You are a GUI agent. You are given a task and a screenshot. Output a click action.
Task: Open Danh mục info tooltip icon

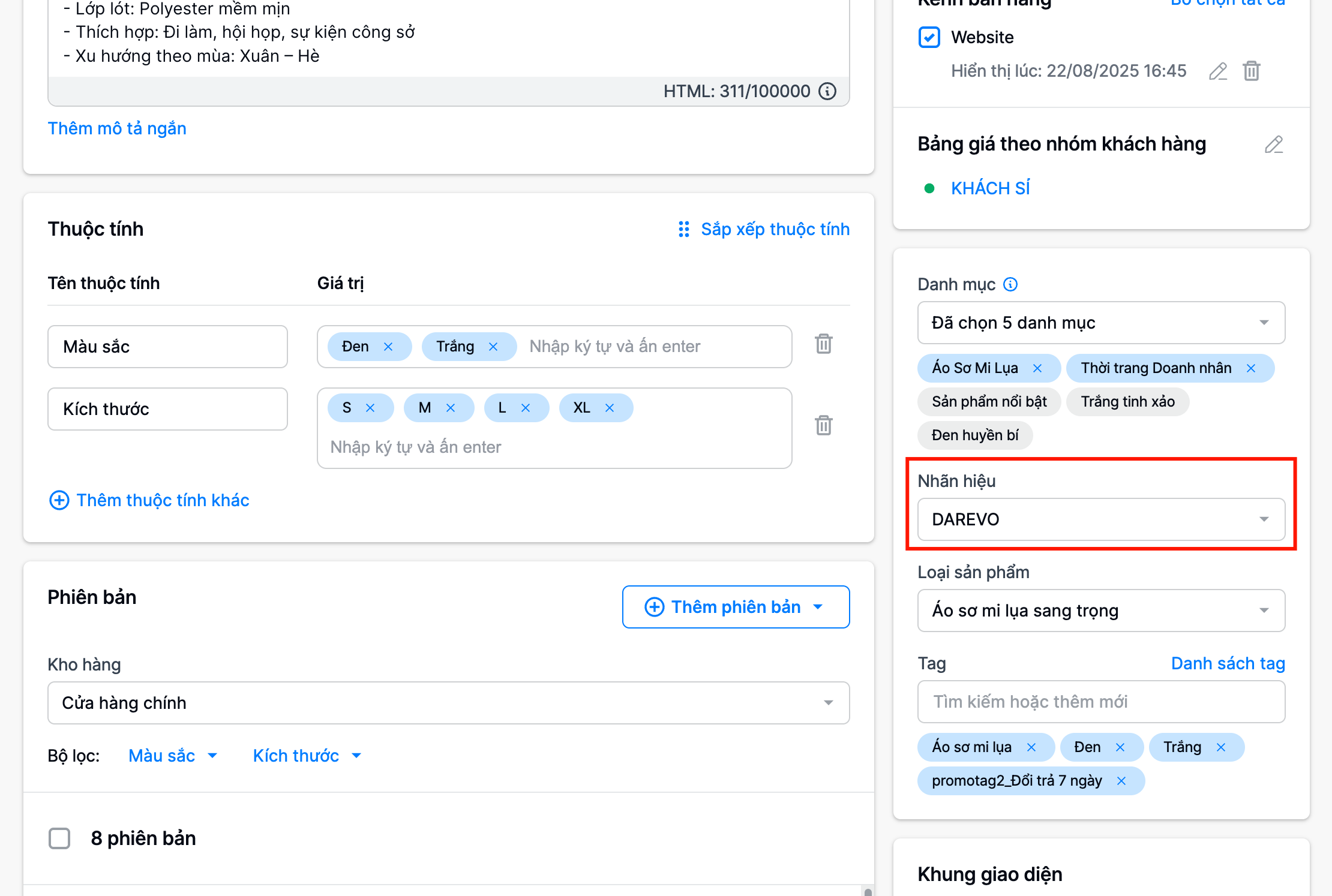click(1010, 284)
